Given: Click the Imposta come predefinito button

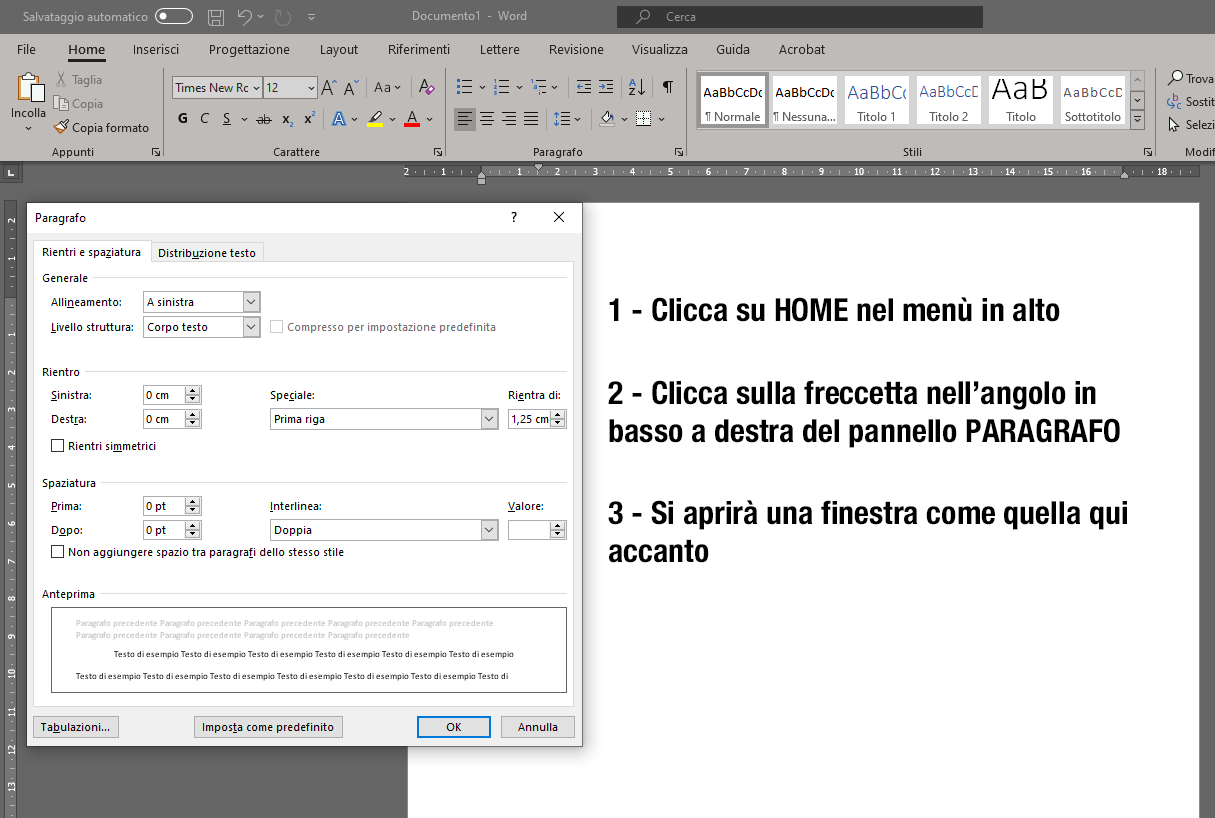Looking at the screenshot, I should pos(268,727).
